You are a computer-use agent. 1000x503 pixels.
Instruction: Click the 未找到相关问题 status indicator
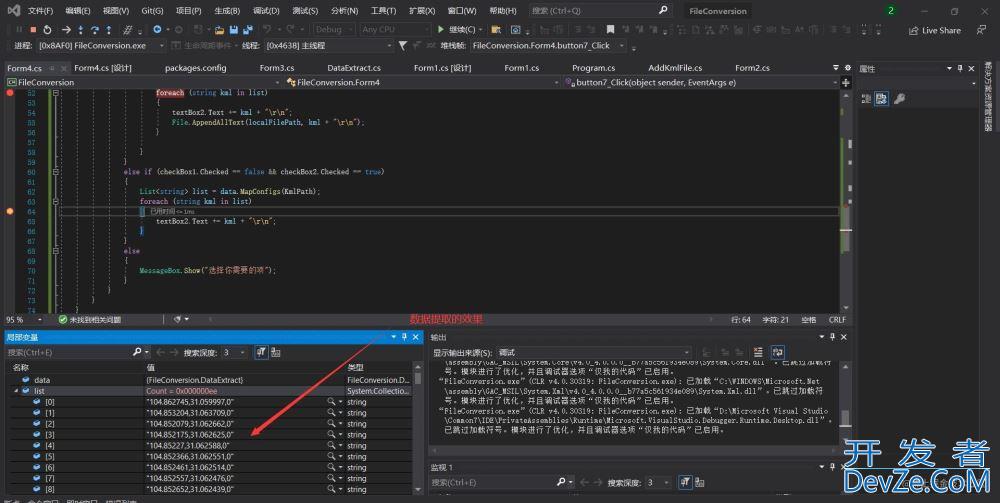90,319
